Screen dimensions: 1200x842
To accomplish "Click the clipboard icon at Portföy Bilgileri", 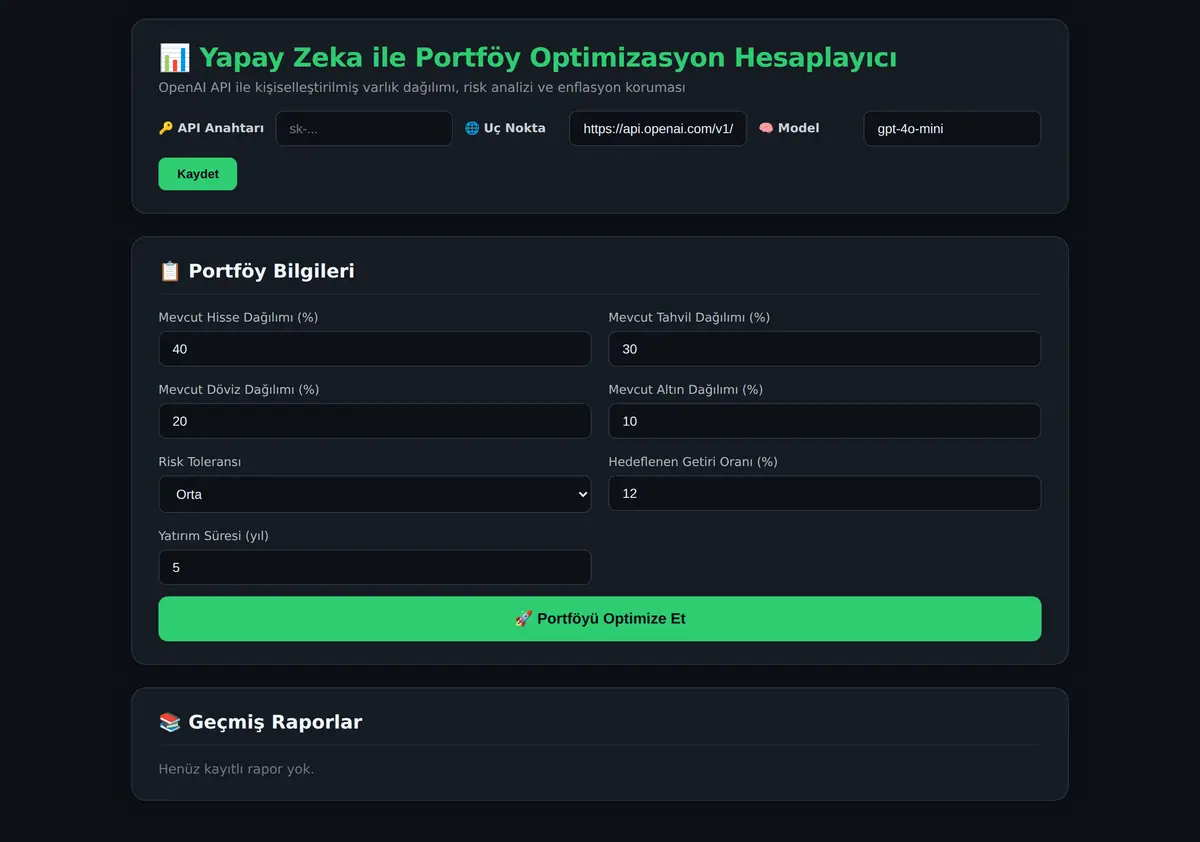I will tap(170, 271).
